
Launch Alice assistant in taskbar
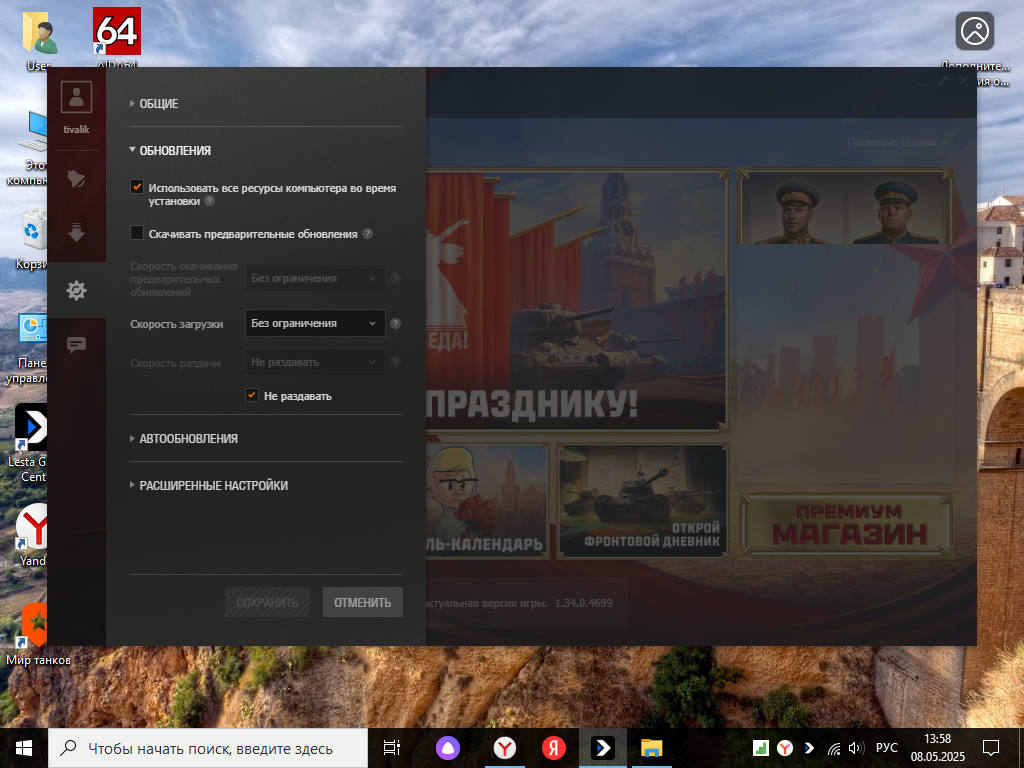(x=448, y=748)
